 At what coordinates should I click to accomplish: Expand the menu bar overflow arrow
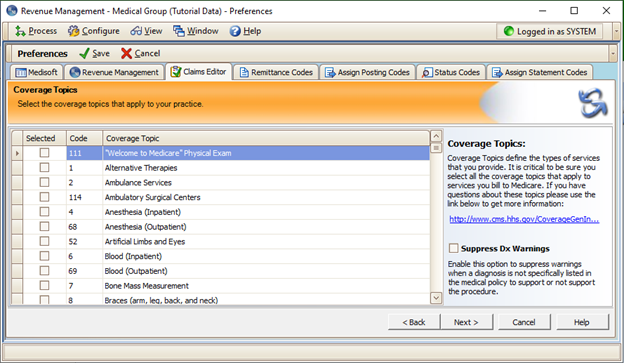(x=616, y=31)
